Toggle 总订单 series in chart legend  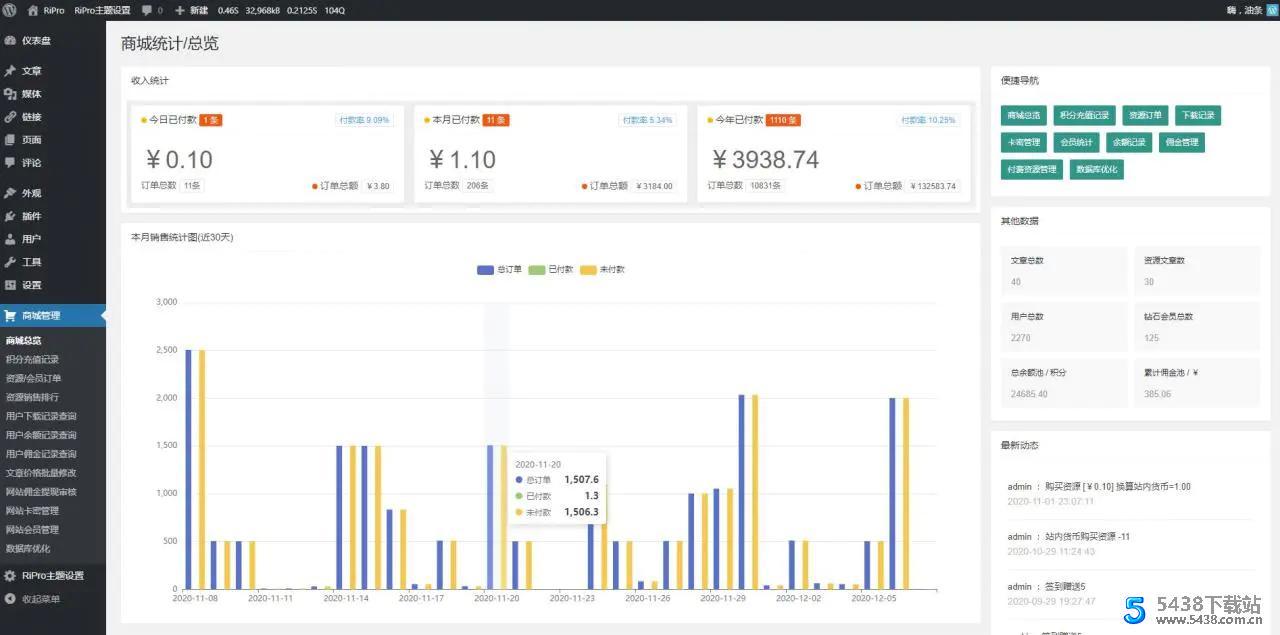pos(500,270)
